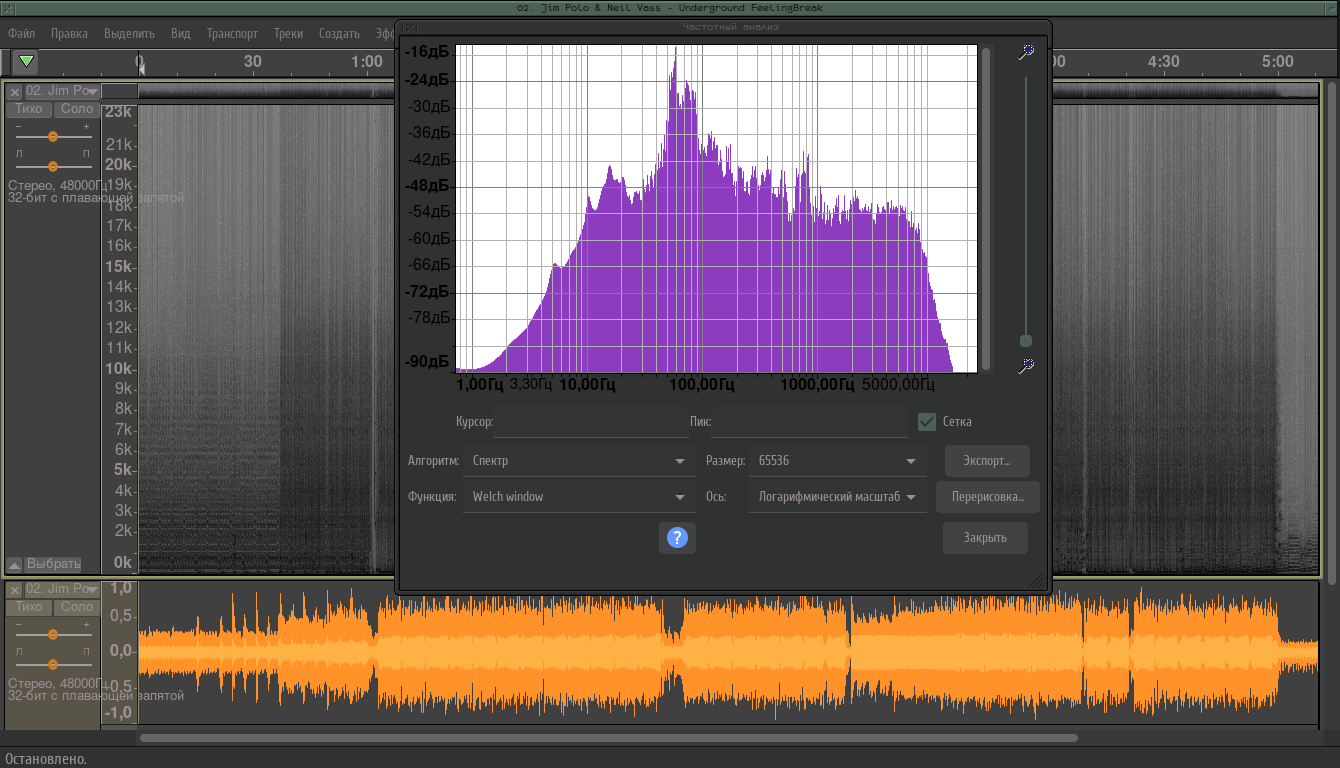The height and width of the screenshot is (768, 1340).
Task: Click the Остановлено. status bar text
Action: [46, 759]
